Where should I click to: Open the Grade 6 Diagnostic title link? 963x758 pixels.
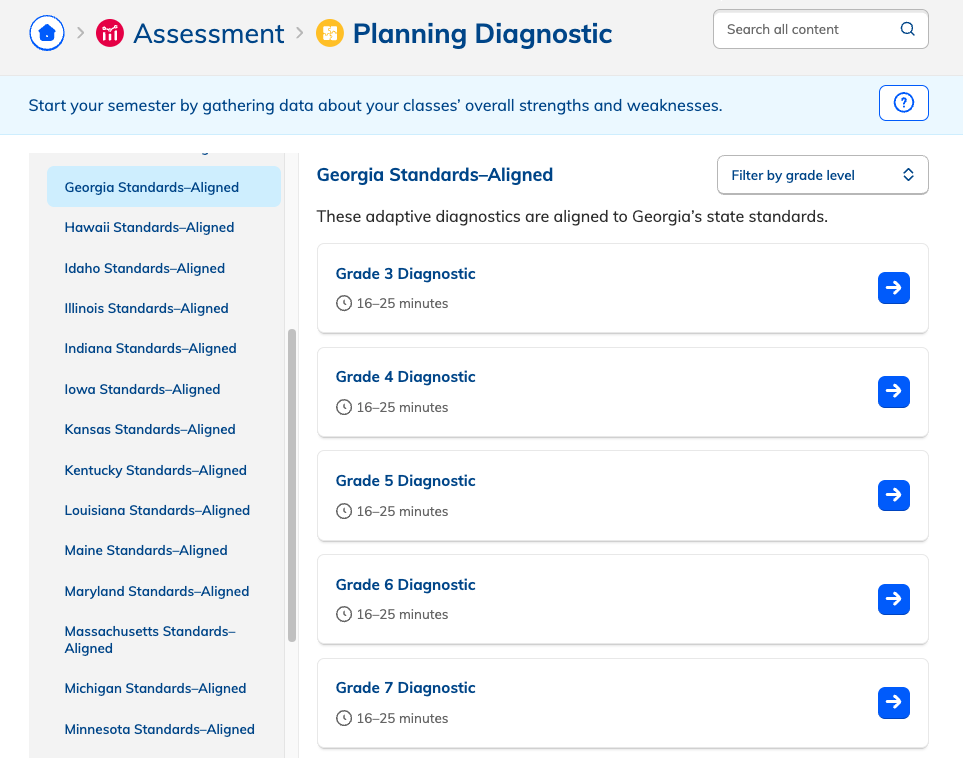405,585
